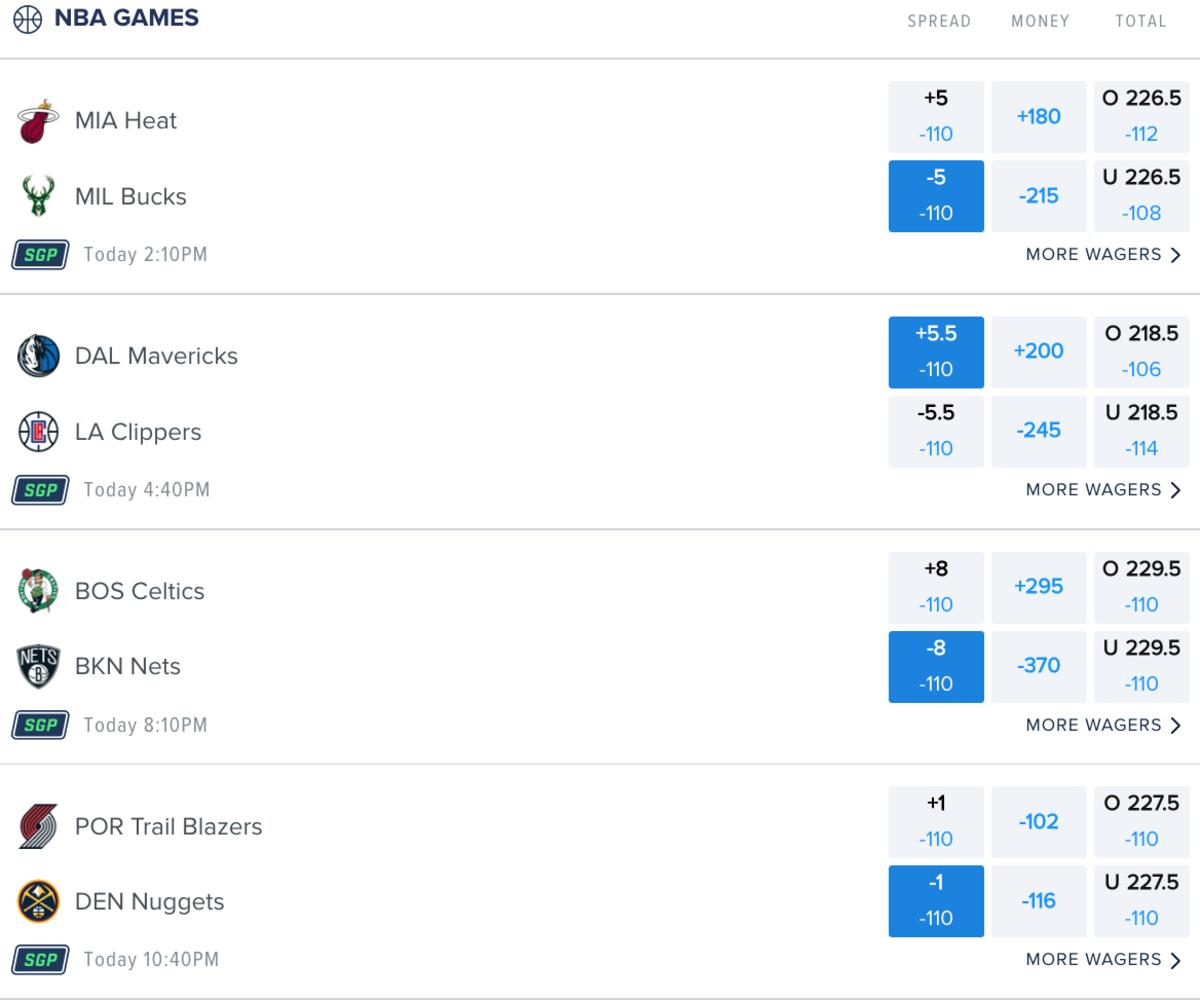The height and width of the screenshot is (1000, 1200).
Task: Click the NBA Games header basketball icon
Action: click(x=27, y=18)
